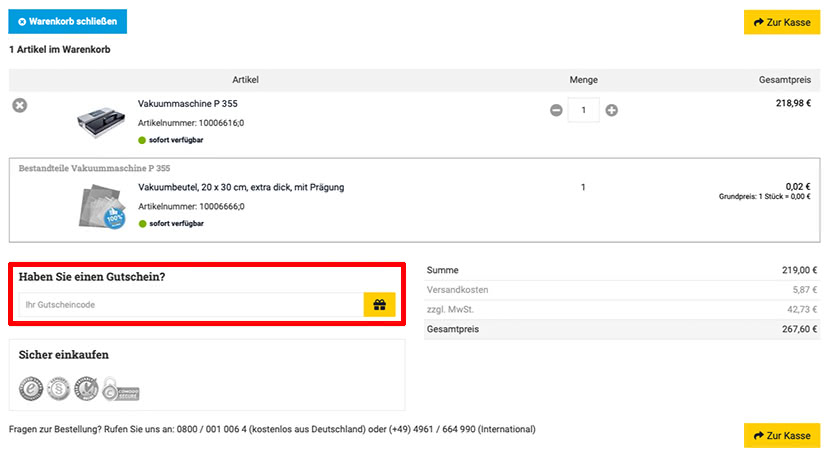Click the first trust seal badge

[x=31, y=389]
